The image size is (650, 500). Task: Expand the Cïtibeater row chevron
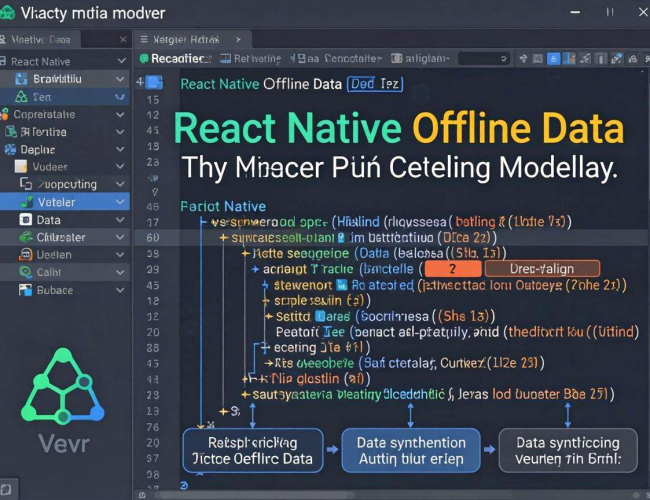[x=121, y=237]
